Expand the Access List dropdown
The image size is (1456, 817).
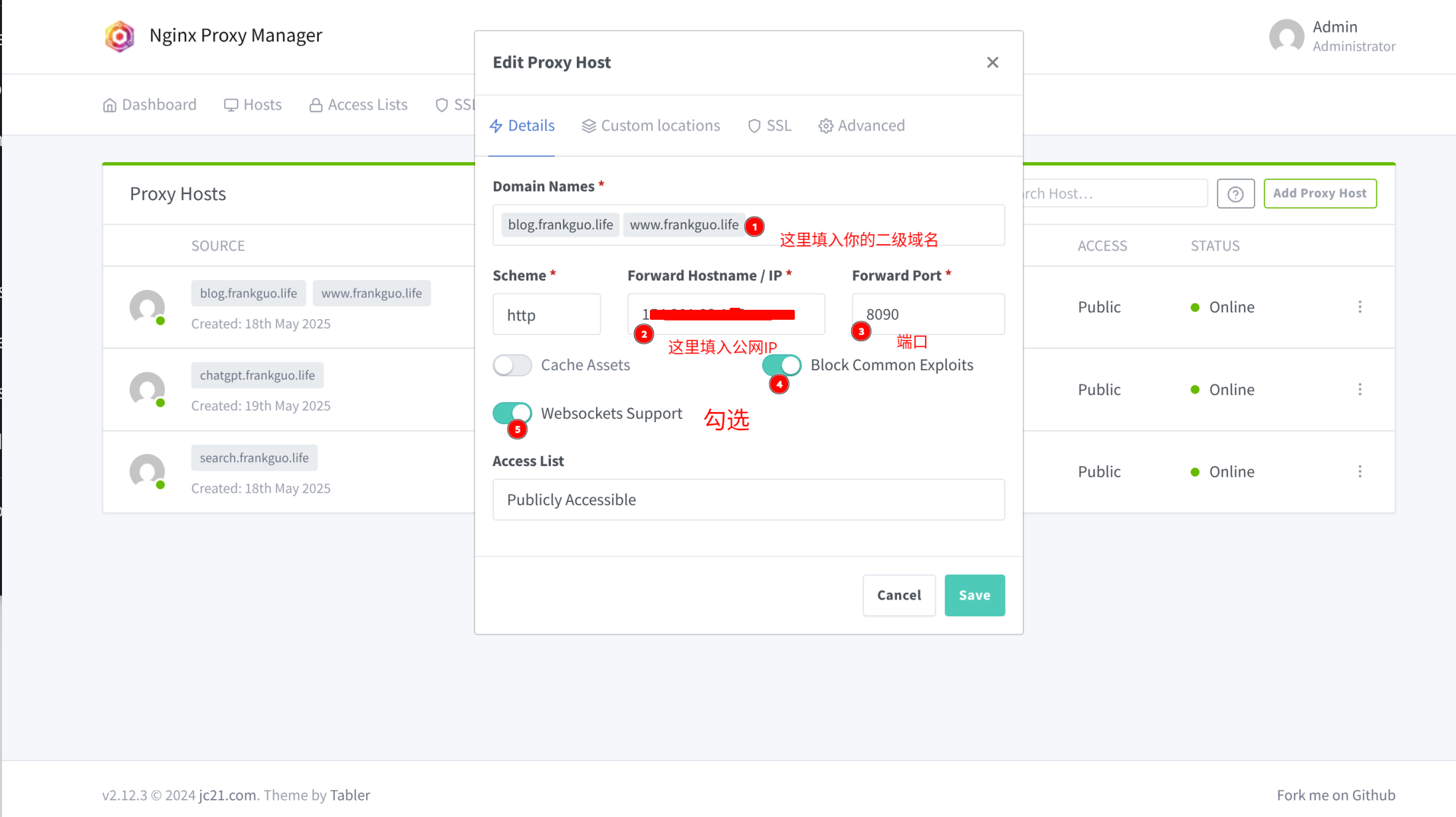(748, 500)
